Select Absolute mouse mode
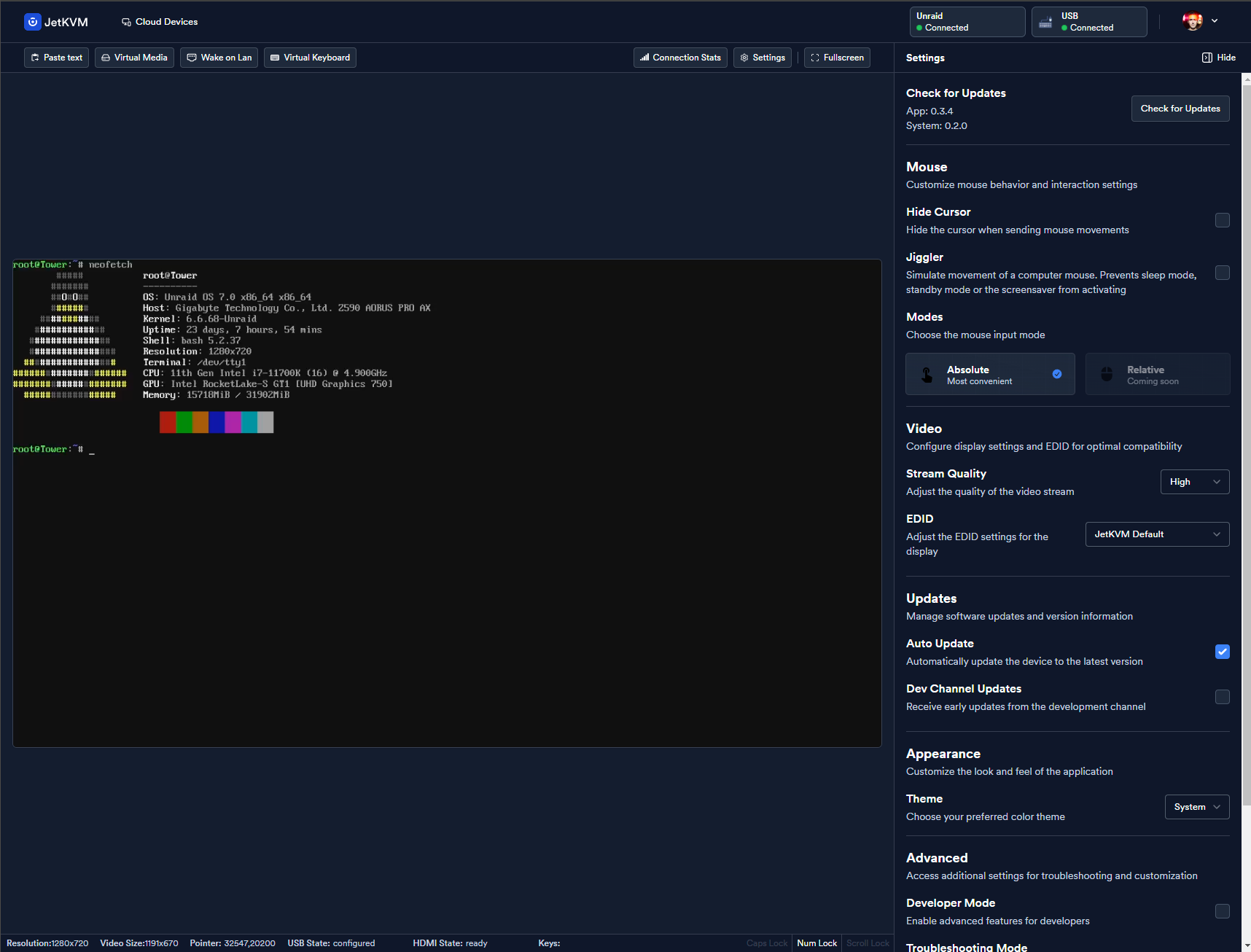Image resolution: width=1251 pixels, height=952 pixels. coord(989,375)
